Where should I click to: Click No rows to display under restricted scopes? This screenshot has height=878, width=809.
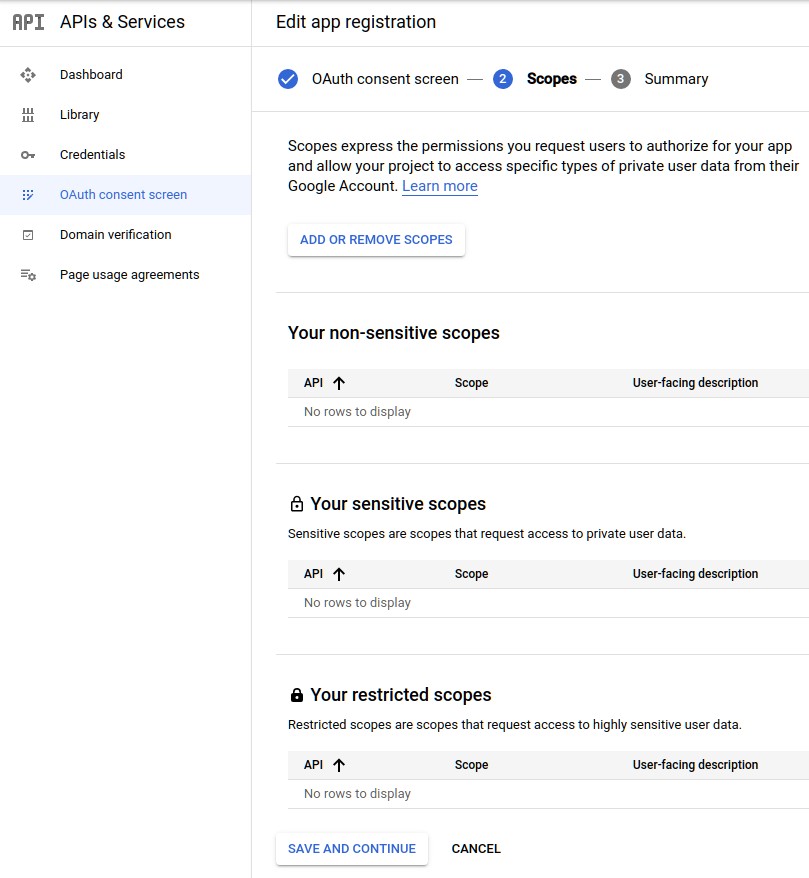click(357, 794)
